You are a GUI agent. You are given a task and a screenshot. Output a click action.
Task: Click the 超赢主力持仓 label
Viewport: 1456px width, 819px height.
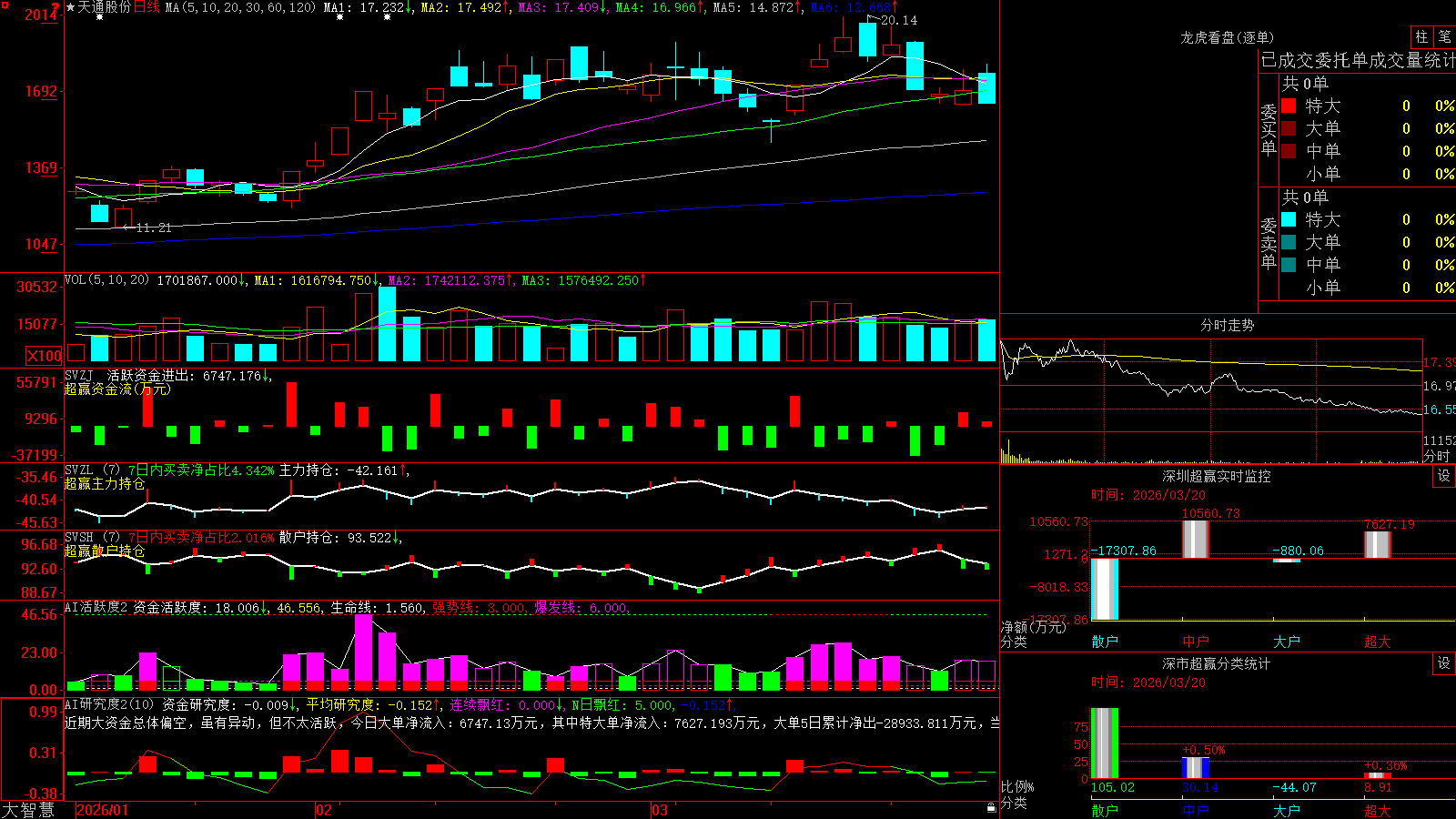105,483
